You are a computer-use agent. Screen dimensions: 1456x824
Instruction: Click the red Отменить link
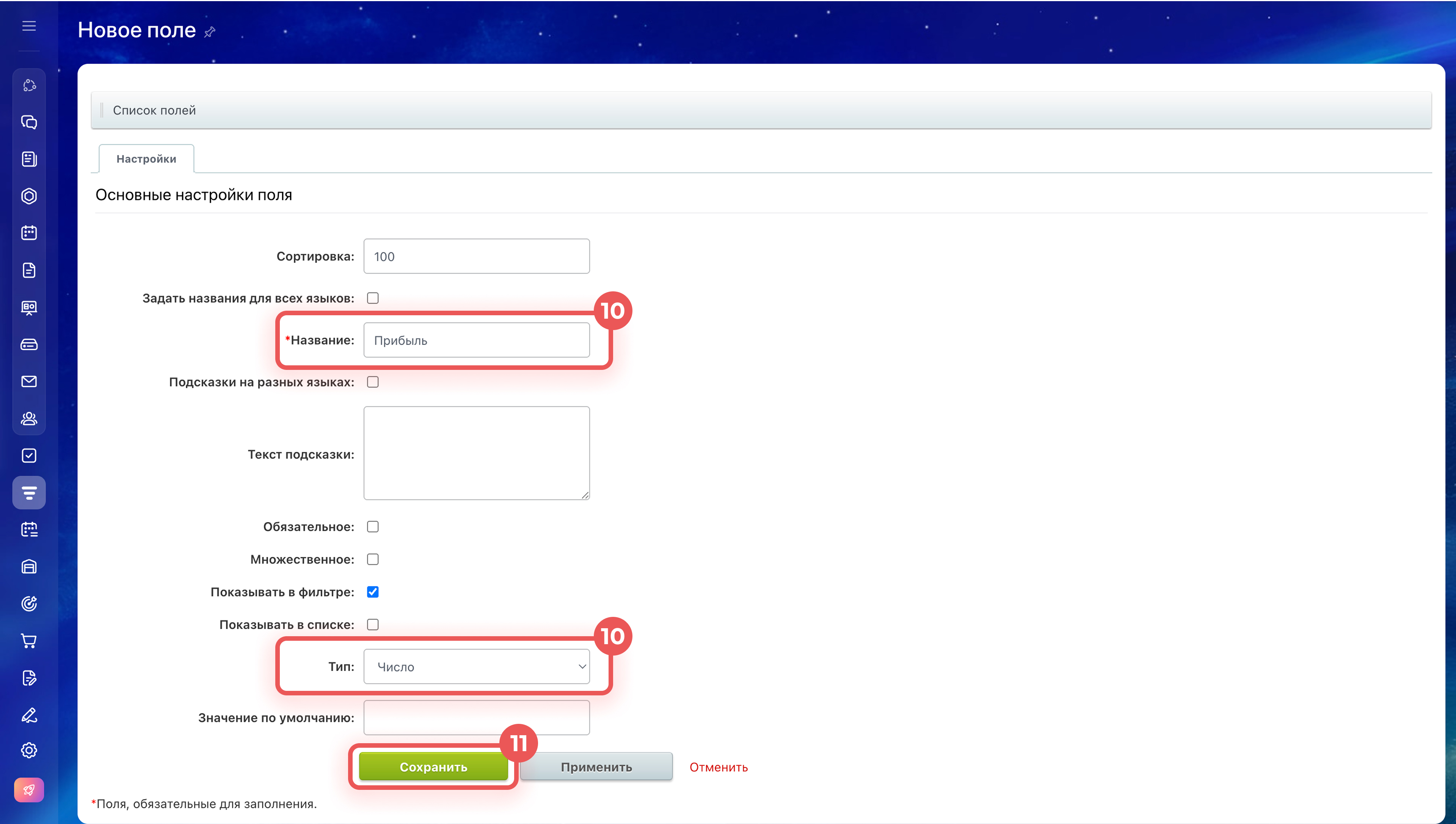(x=718, y=767)
